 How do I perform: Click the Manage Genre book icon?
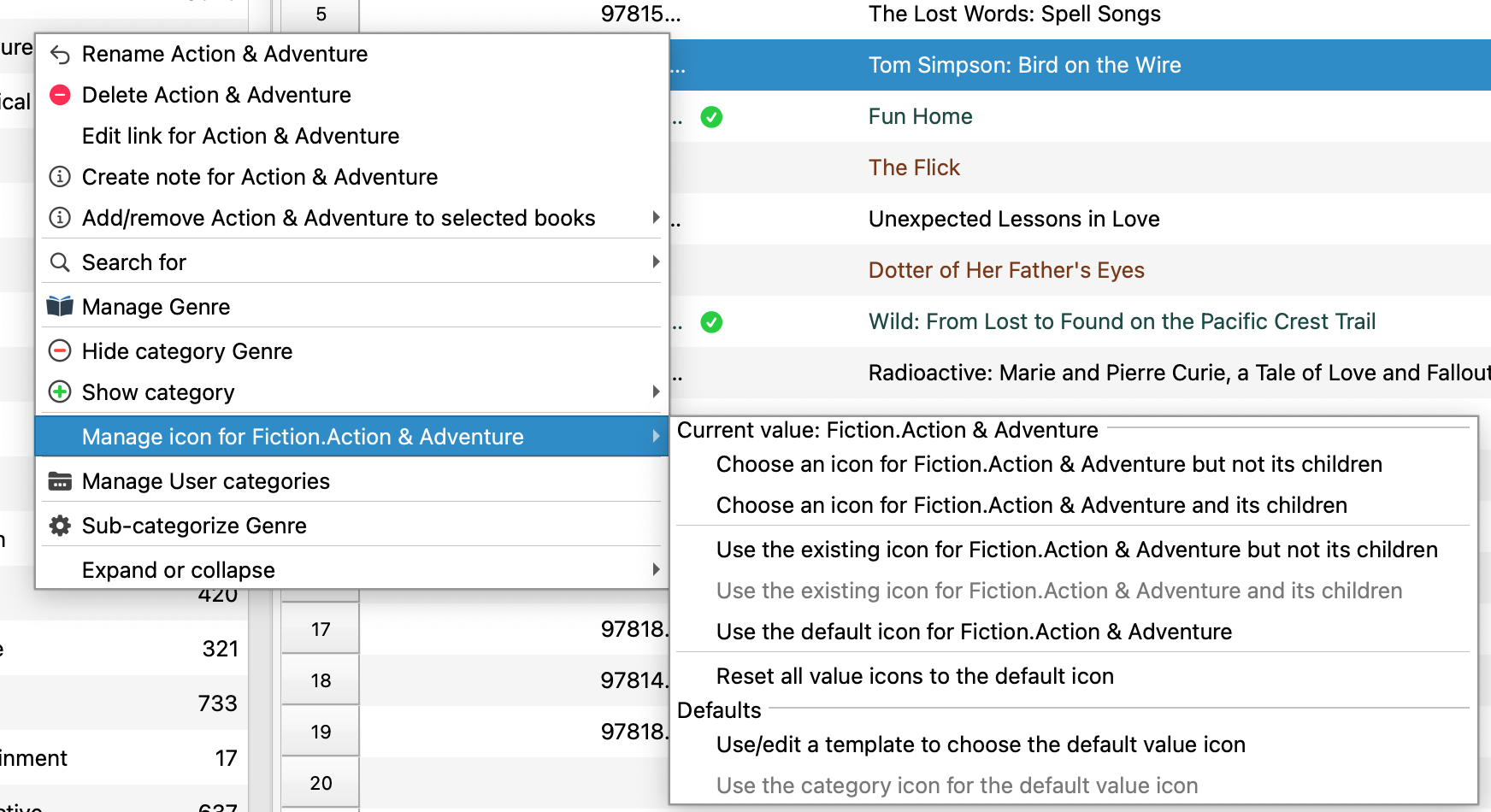click(60, 307)
